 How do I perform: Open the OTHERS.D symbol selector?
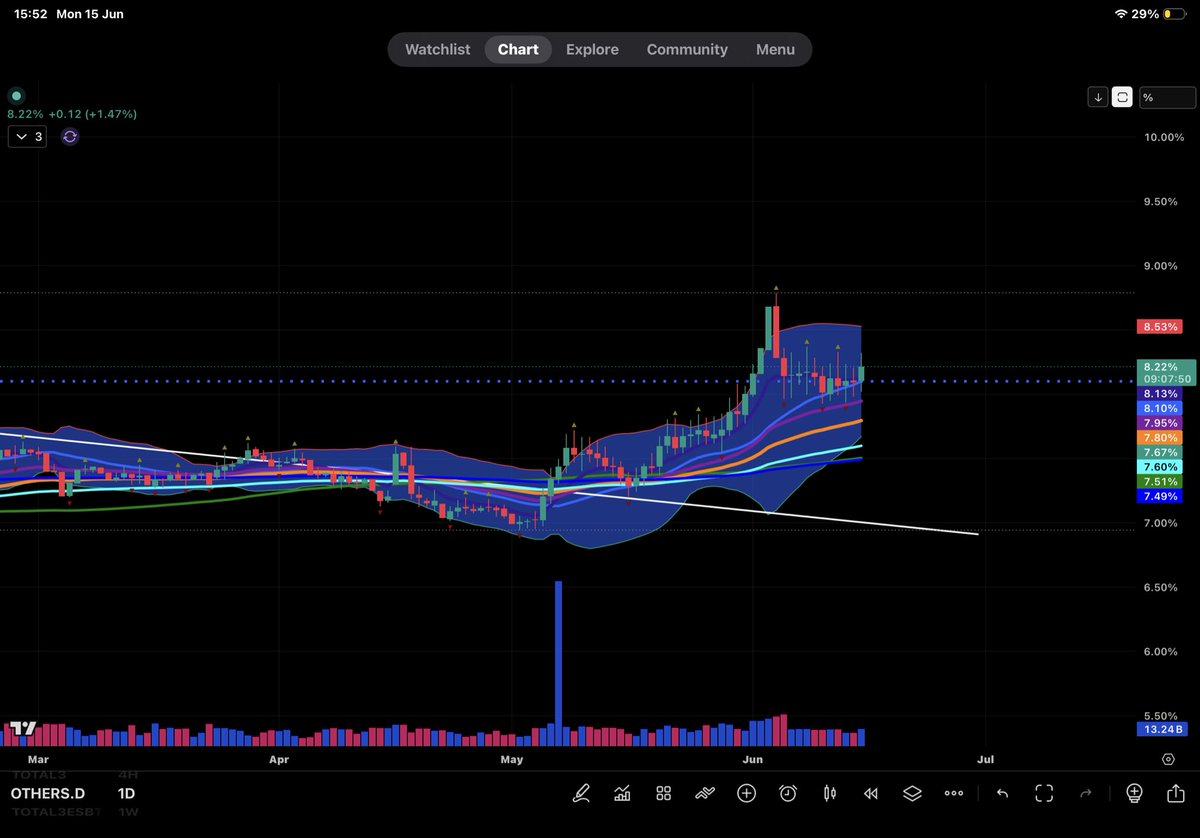(48, 793)
